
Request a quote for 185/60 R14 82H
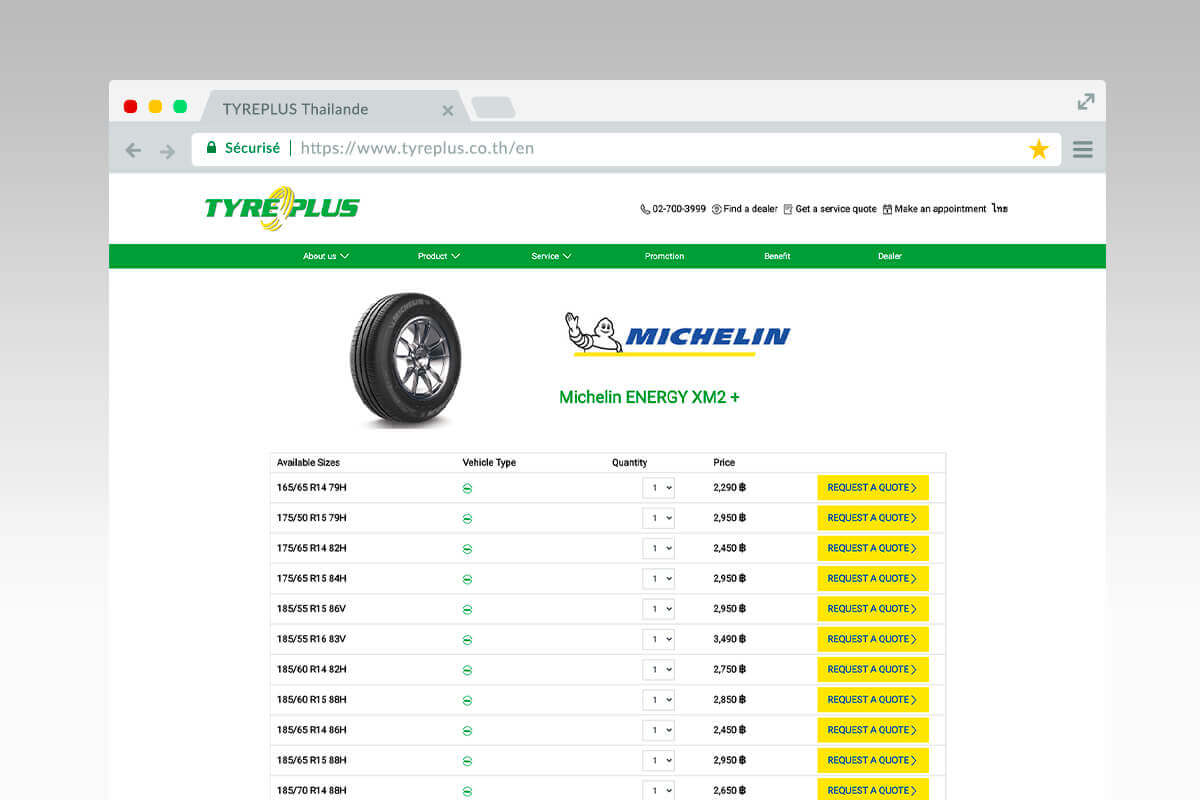(x=873, y=669)
